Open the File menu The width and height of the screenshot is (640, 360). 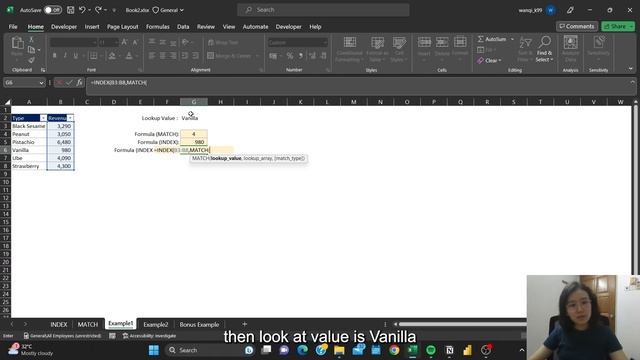click(13, 27)
